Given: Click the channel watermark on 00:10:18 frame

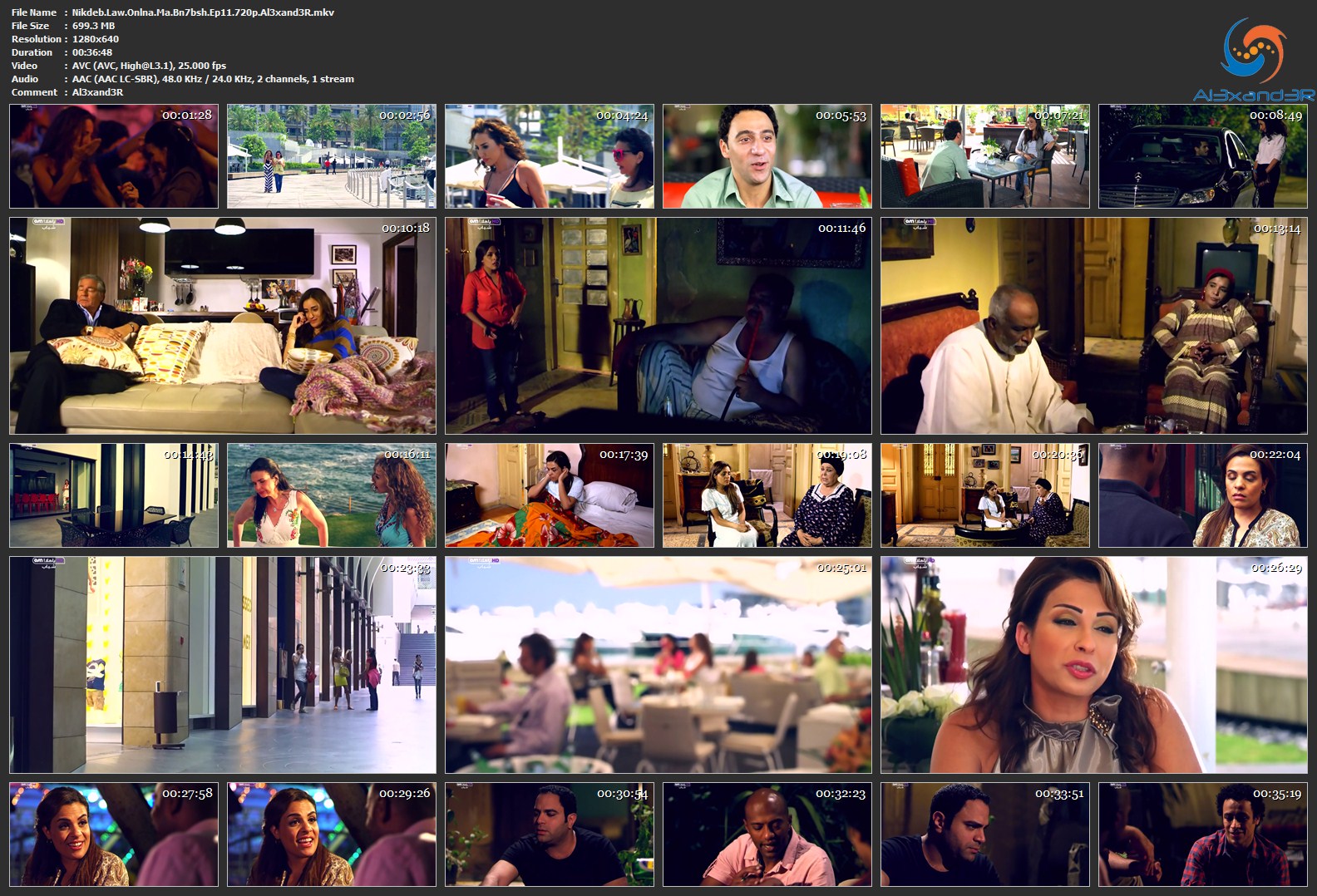Looking at the screenshot, I should coord(47,224).
